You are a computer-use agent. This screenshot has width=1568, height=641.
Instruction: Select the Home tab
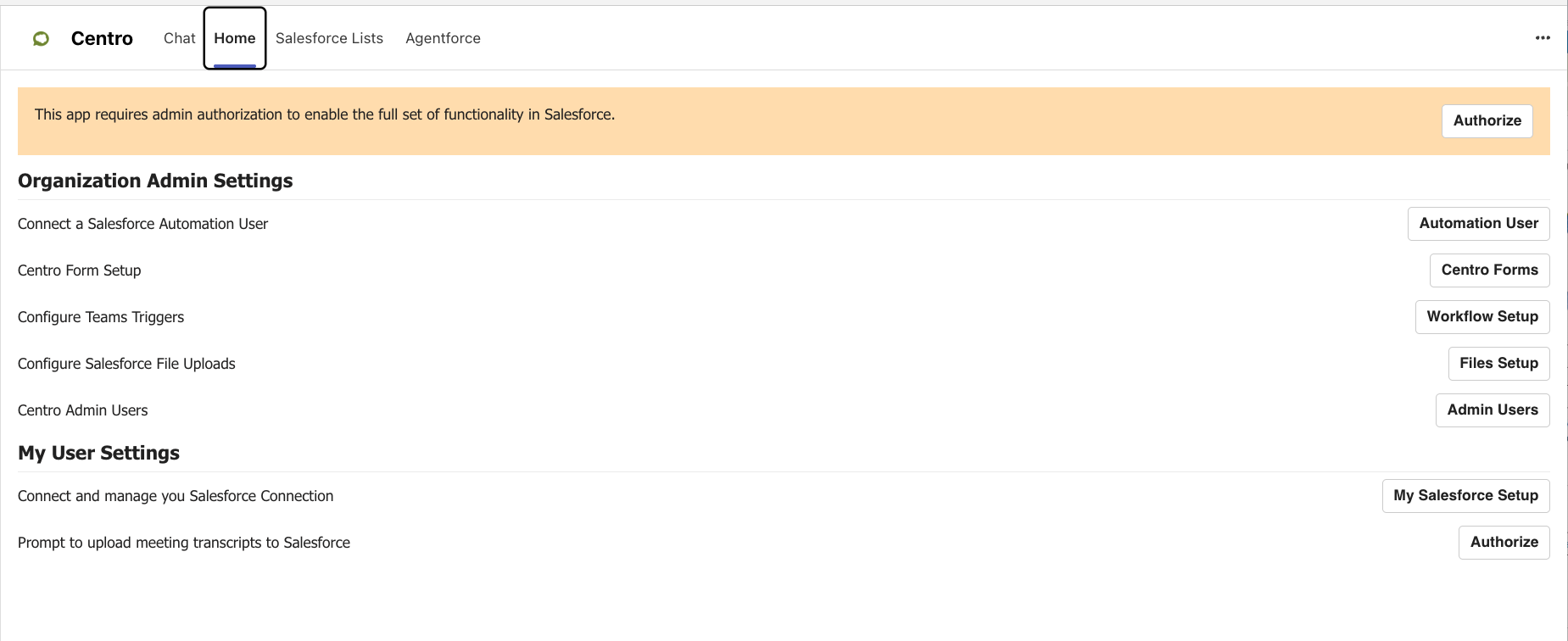point(235,38)
